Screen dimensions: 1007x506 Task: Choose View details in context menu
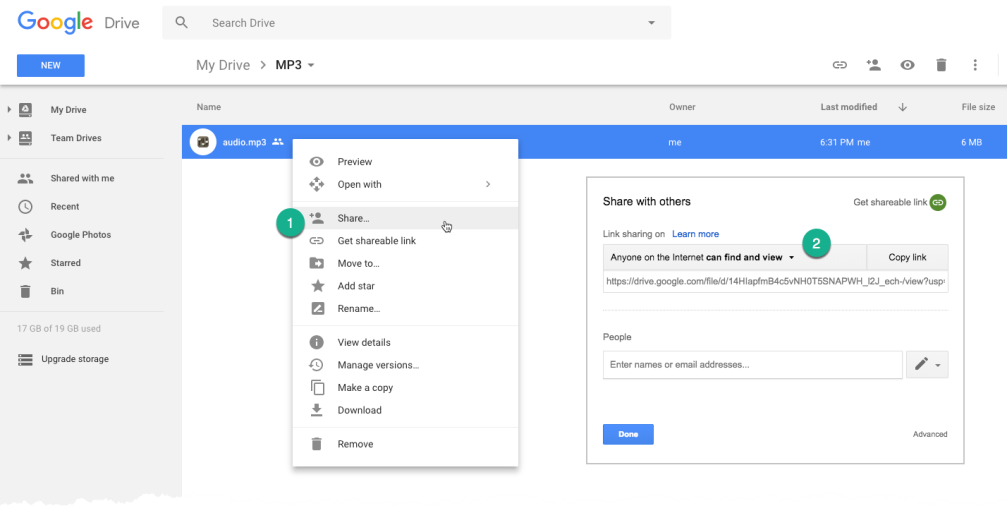coord(405,343)
